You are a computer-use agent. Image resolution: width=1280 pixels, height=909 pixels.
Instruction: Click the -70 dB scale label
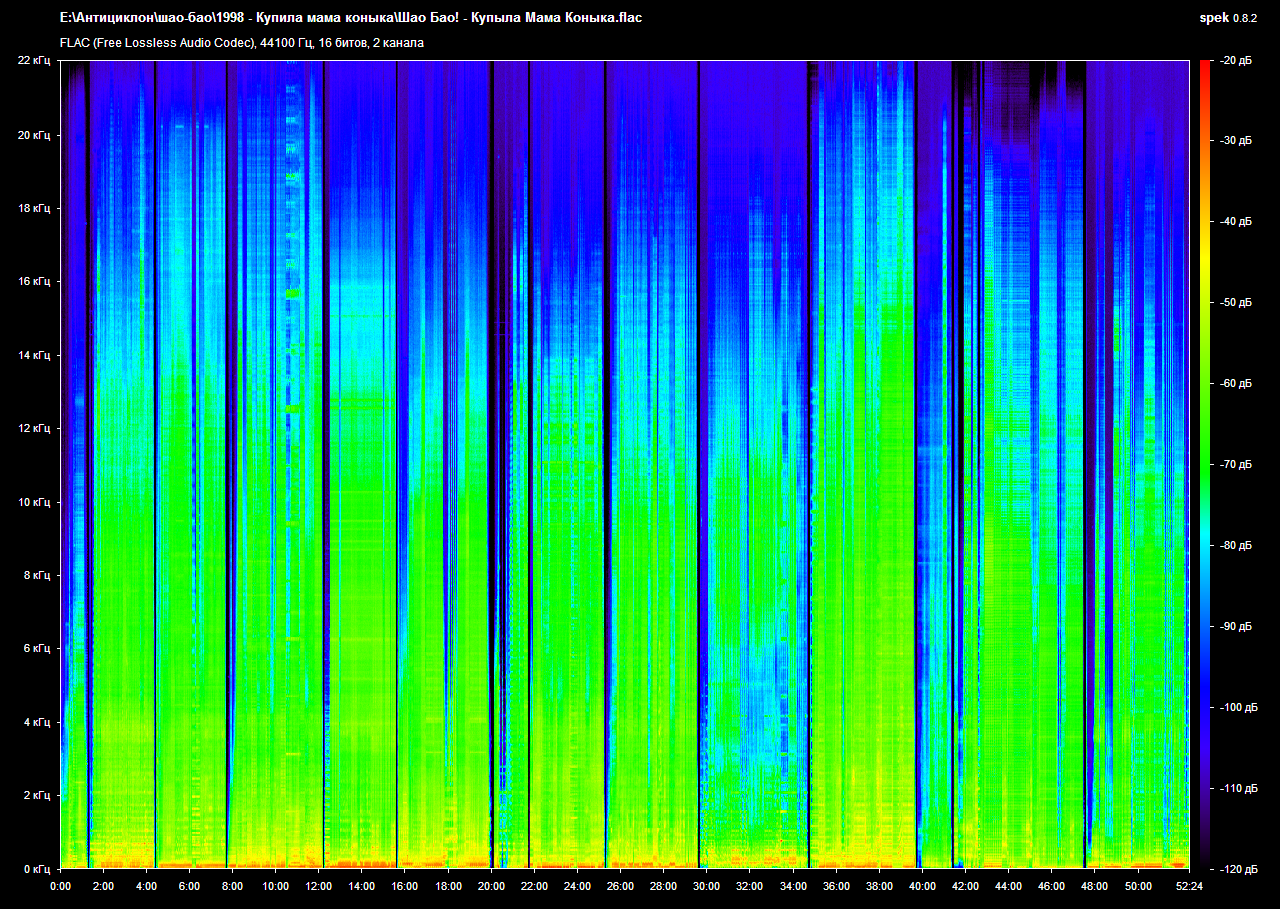coord(1235,465)
